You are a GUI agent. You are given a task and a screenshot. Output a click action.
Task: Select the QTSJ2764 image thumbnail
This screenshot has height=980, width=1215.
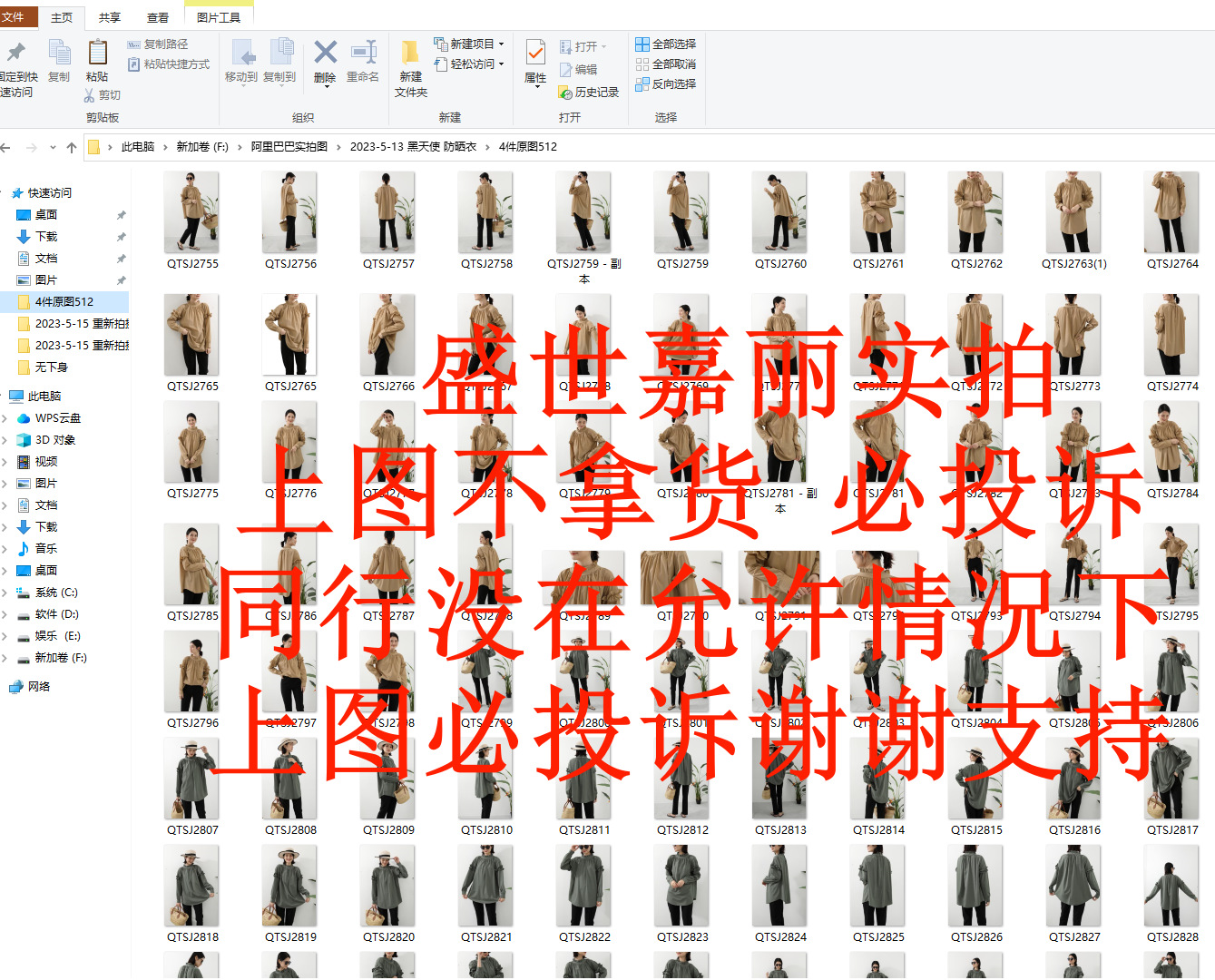tap(1172, 212)
